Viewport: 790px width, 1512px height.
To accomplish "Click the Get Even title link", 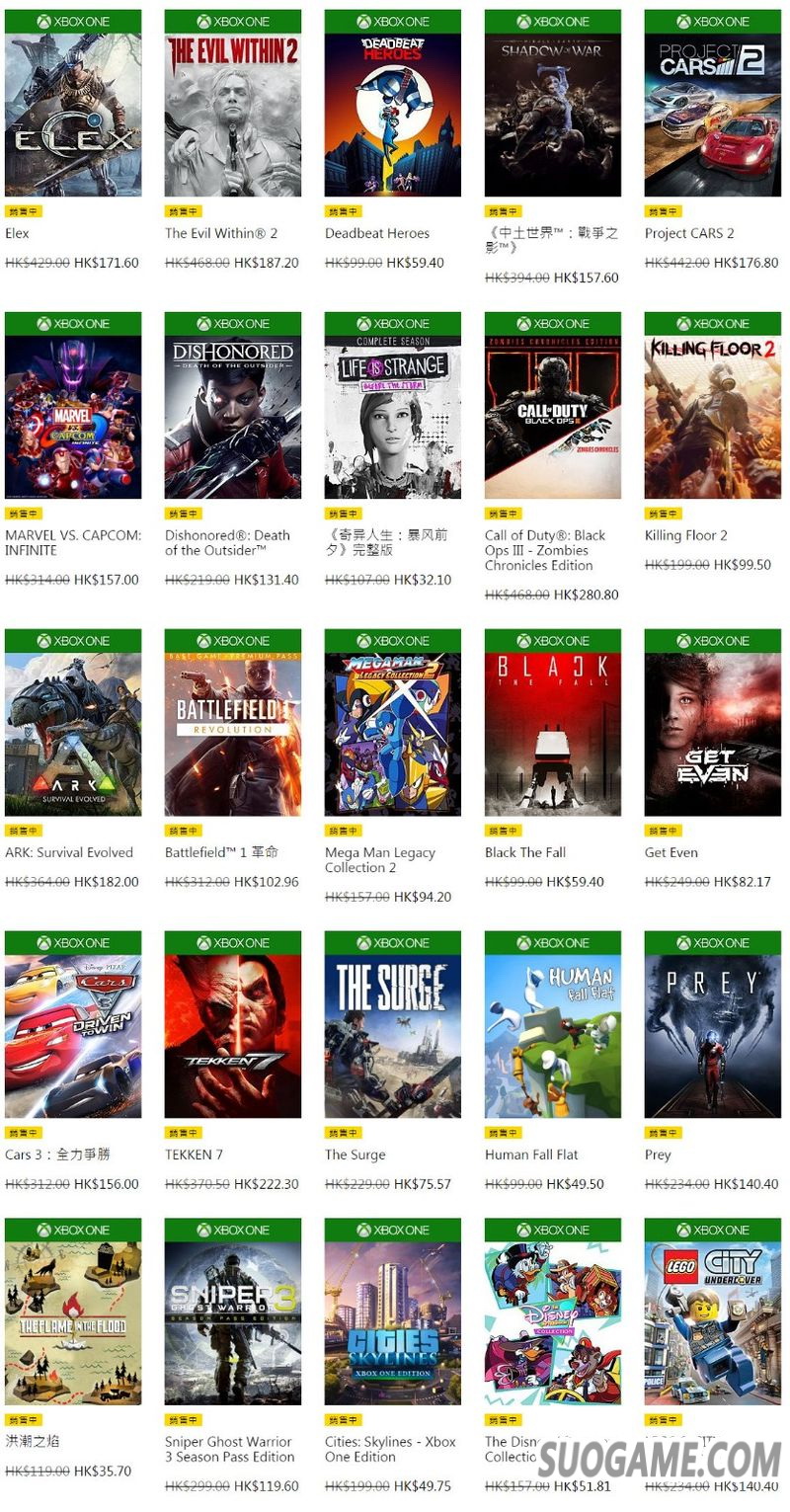I will 671,853.
